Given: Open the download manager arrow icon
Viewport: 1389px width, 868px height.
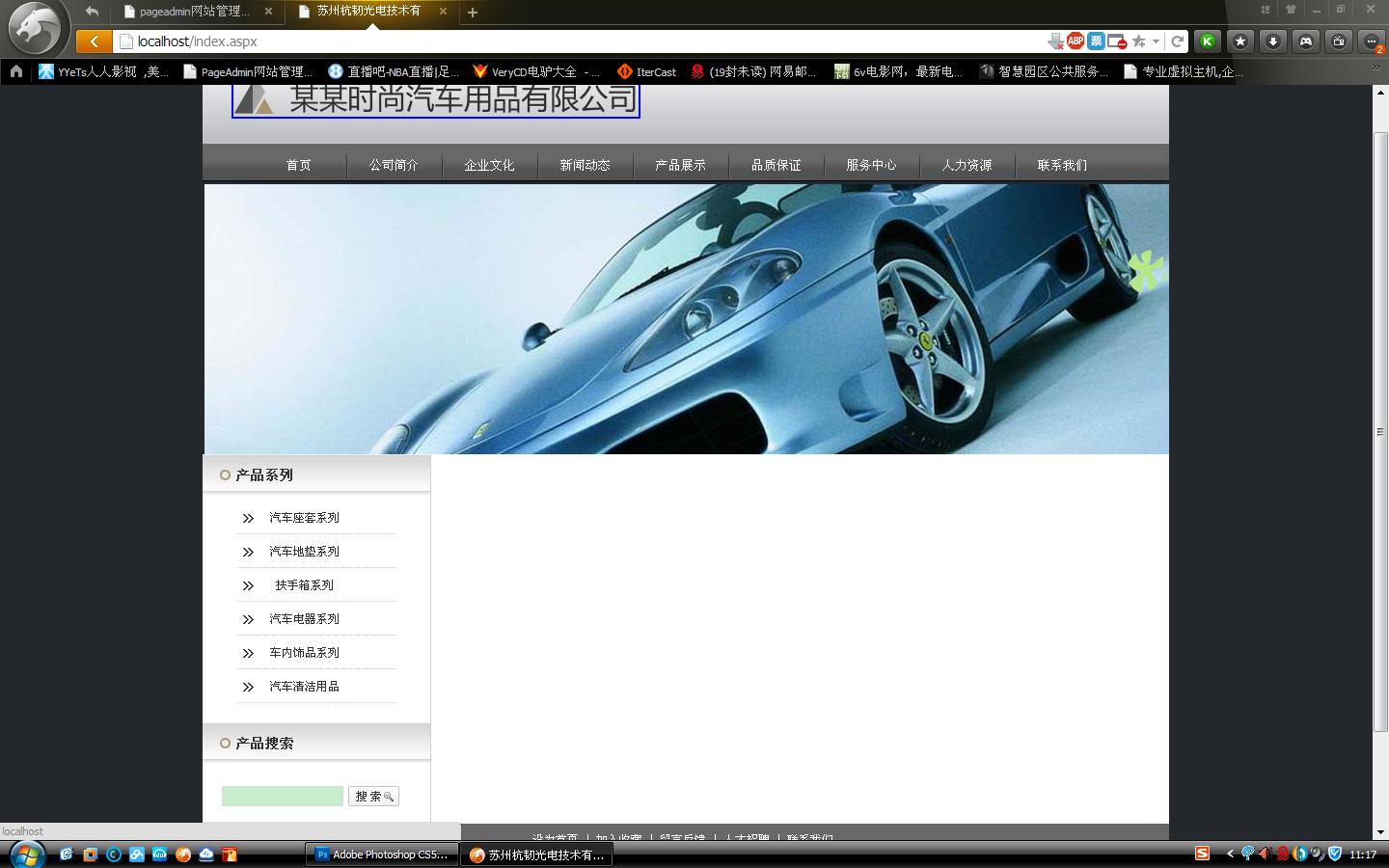Looking at the screenshot, I should click(x=1273, y=41).
